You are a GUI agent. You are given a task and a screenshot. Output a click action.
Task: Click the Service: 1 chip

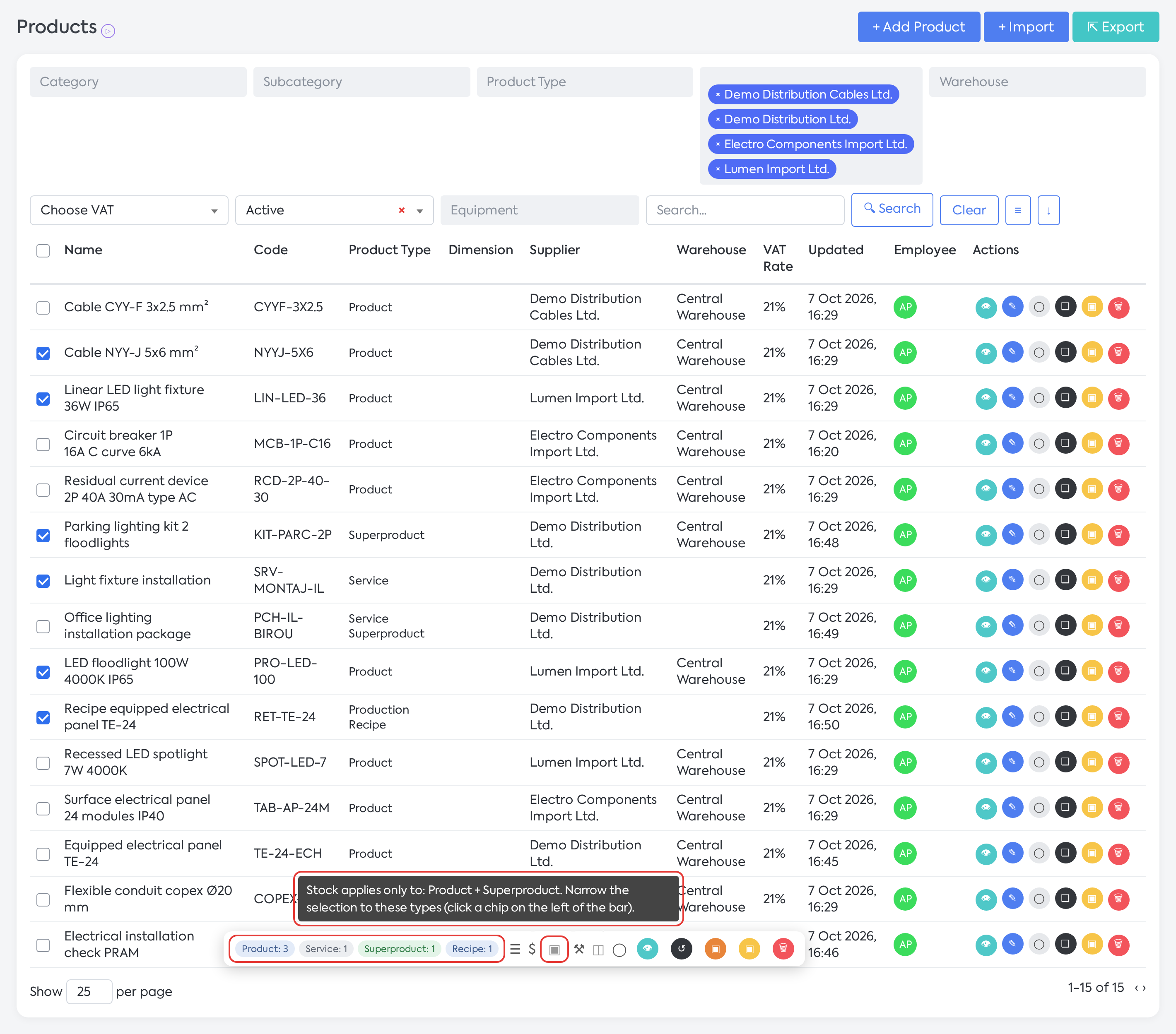326,949
